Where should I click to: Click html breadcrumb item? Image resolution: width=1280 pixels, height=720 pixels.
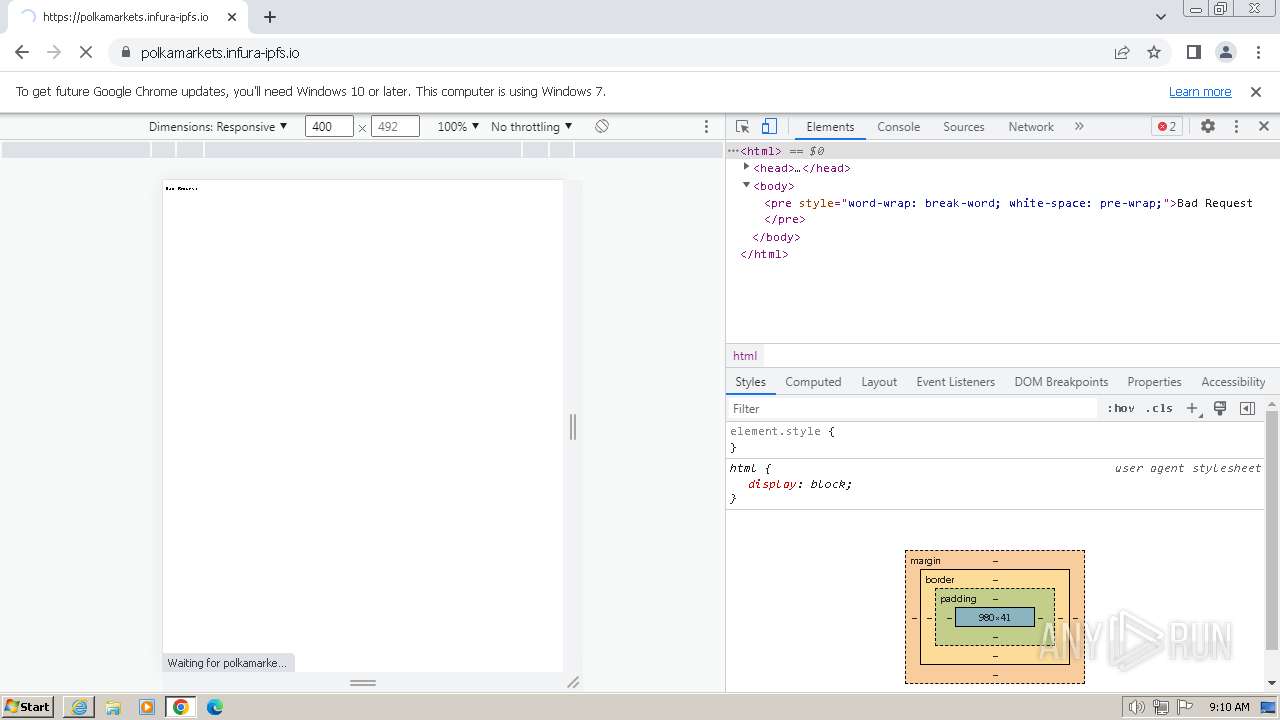[745, 355]
